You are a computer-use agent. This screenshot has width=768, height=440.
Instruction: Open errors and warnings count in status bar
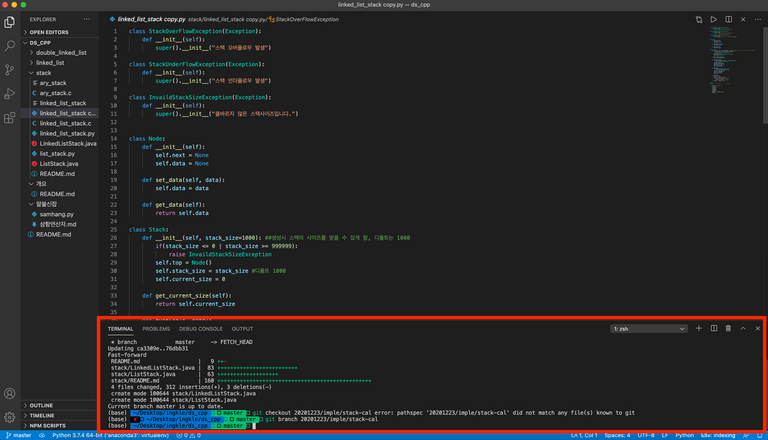188,435
